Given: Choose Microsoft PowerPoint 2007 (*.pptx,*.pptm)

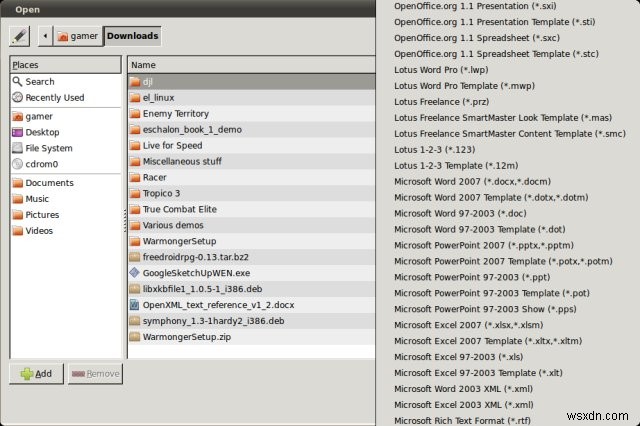Looking at the screenshot, I should point(484,245).
